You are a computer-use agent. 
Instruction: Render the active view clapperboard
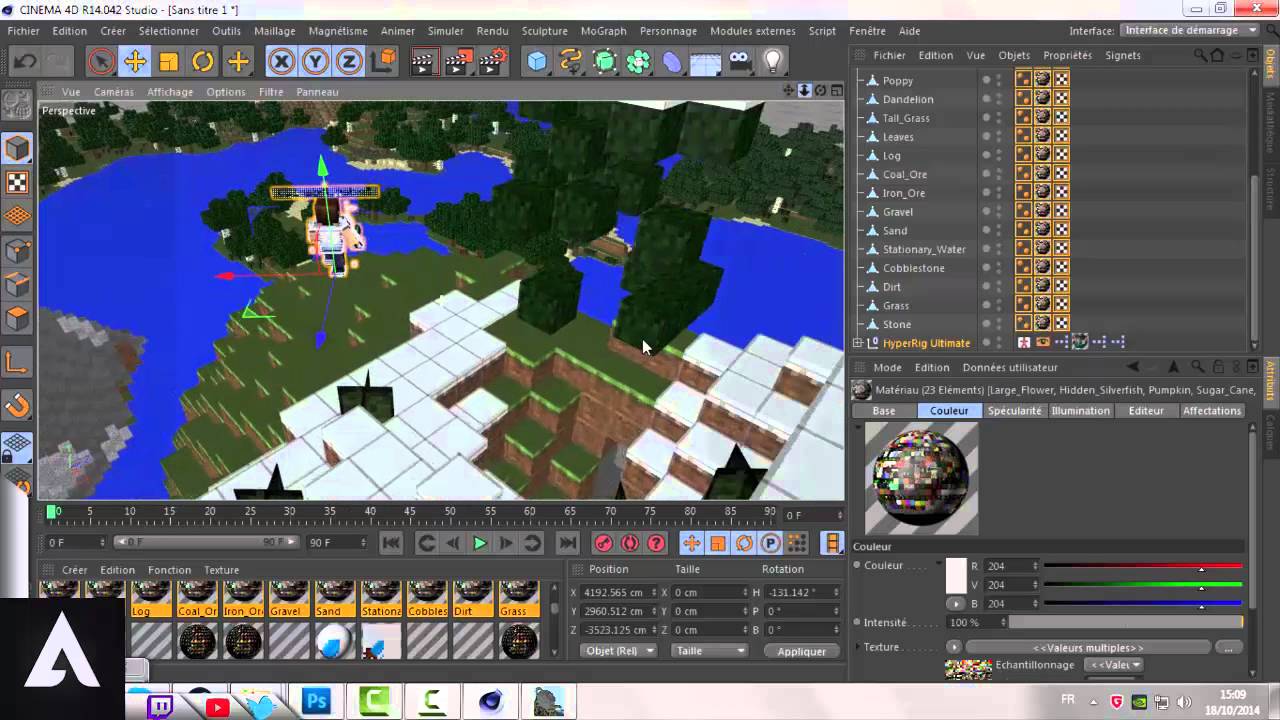424,62
